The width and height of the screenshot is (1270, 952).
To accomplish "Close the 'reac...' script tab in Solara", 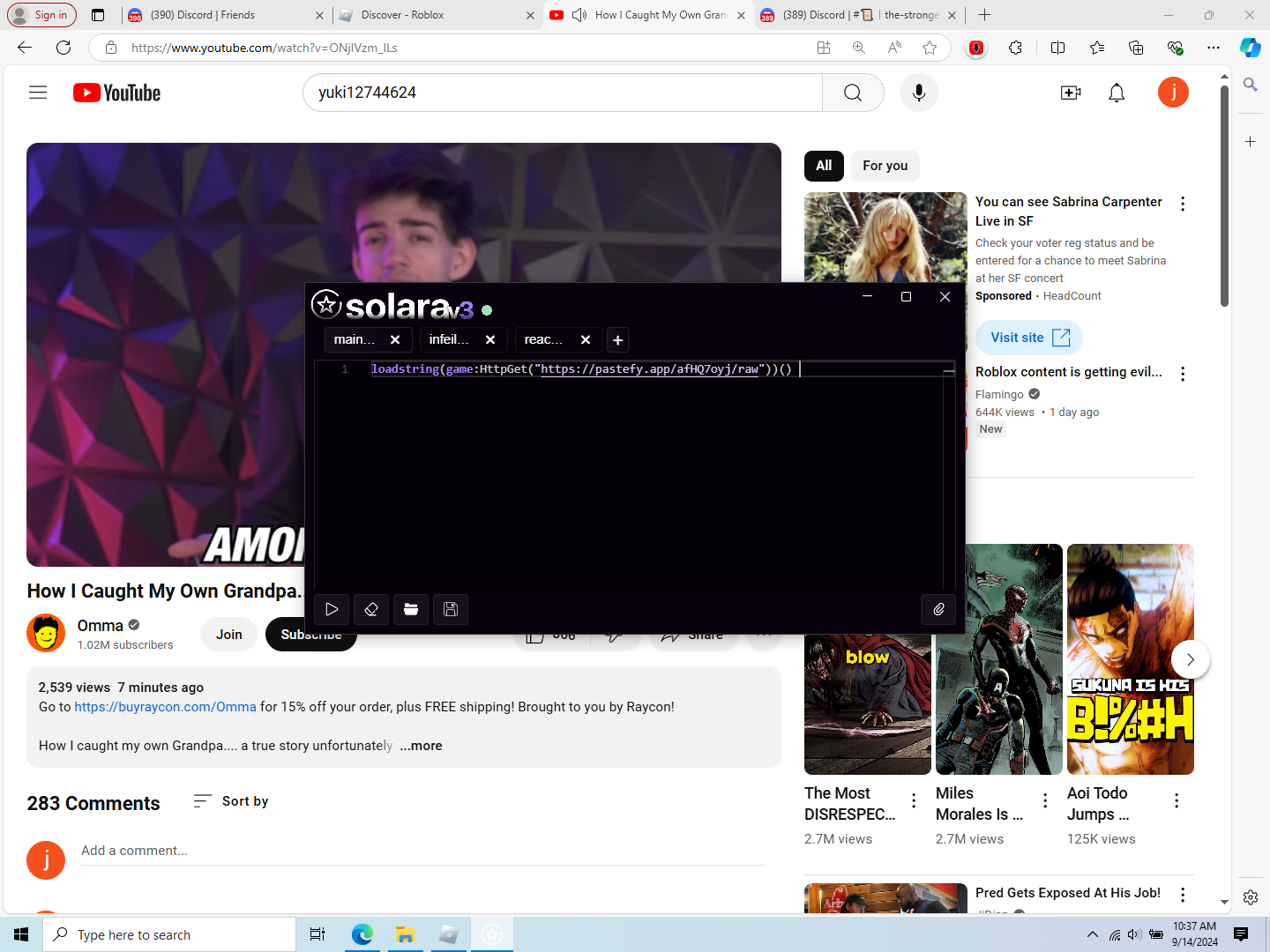I will 586,339.
